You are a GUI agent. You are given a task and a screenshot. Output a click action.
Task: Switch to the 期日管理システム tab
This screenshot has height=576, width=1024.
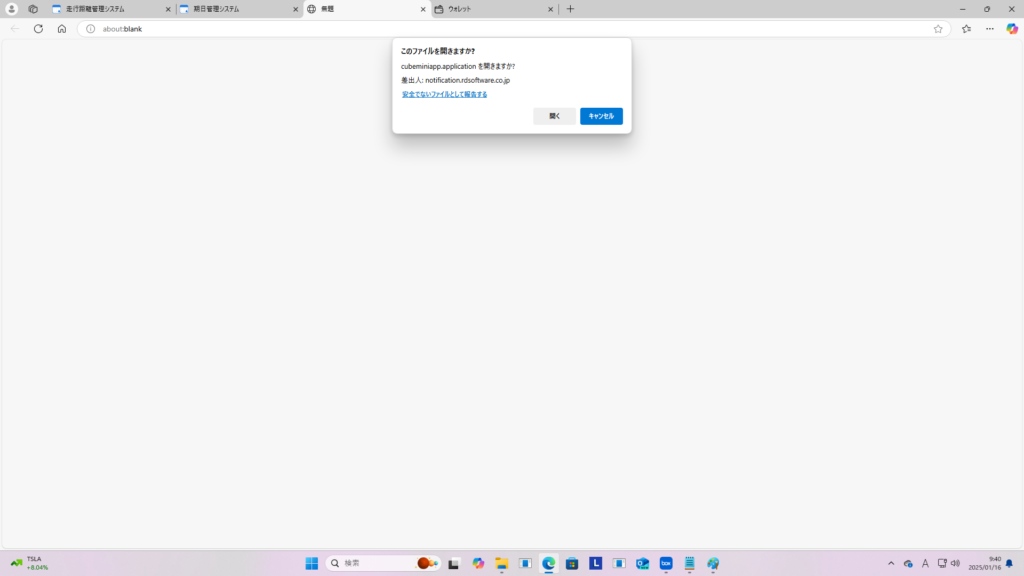pyautogui.click(x=231, y=9)
